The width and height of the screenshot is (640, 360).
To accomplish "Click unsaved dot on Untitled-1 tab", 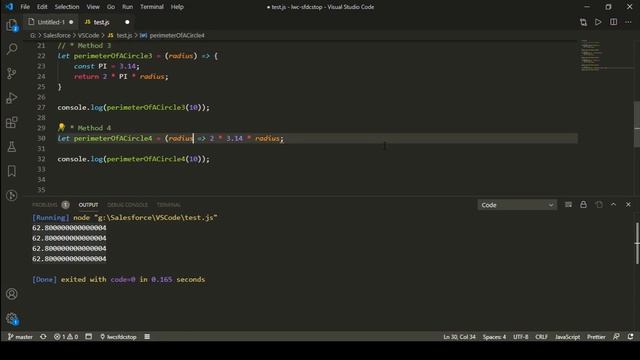I will [71, 22].
